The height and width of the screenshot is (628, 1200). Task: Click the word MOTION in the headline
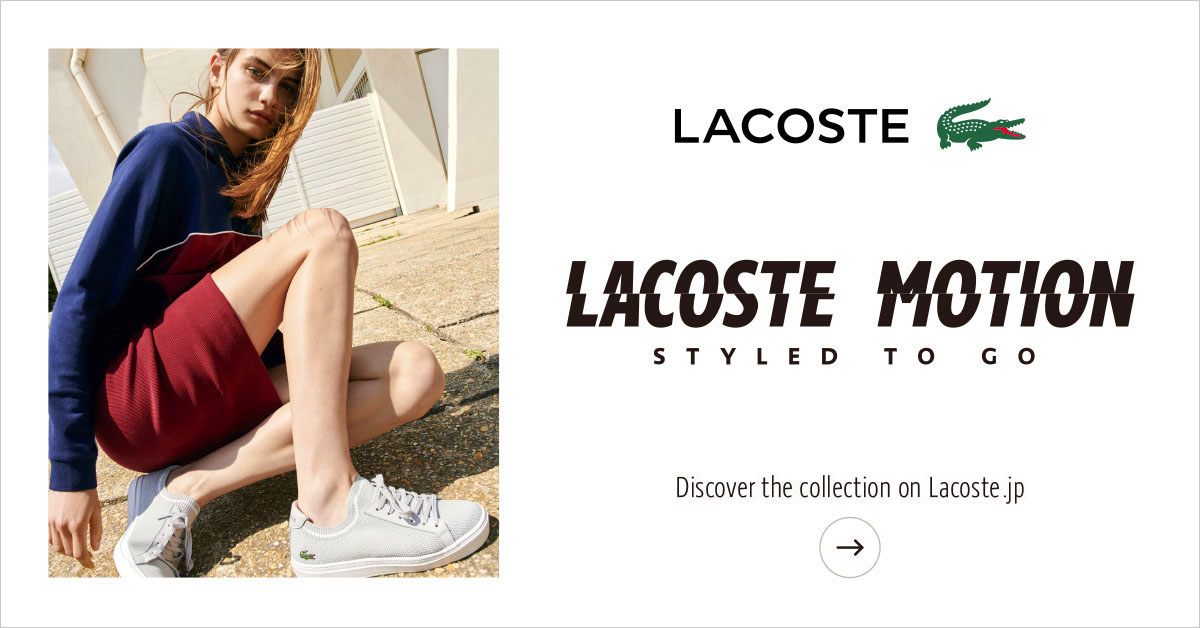click(1005, 293)
